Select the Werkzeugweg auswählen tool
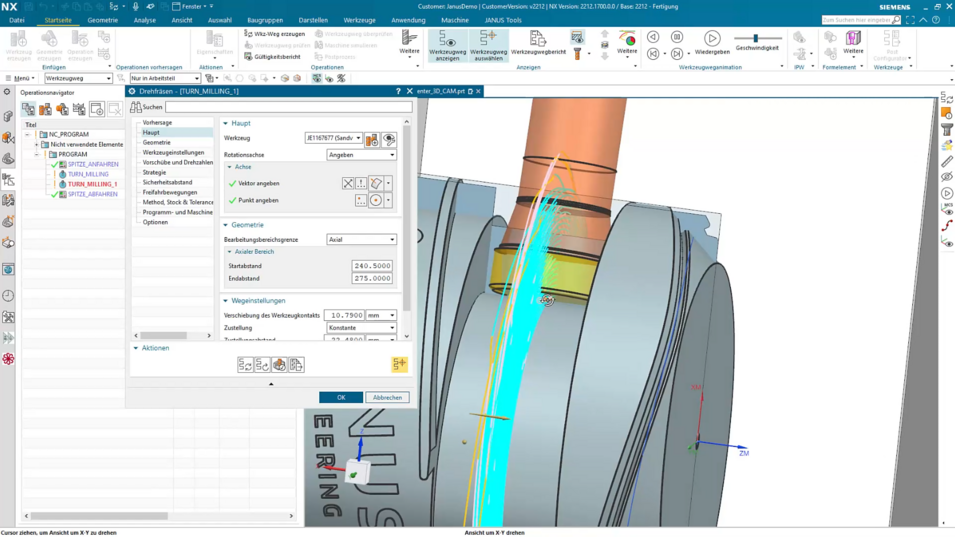The height and width of the screenshot is (537, 955). click(x=488, y=45)
